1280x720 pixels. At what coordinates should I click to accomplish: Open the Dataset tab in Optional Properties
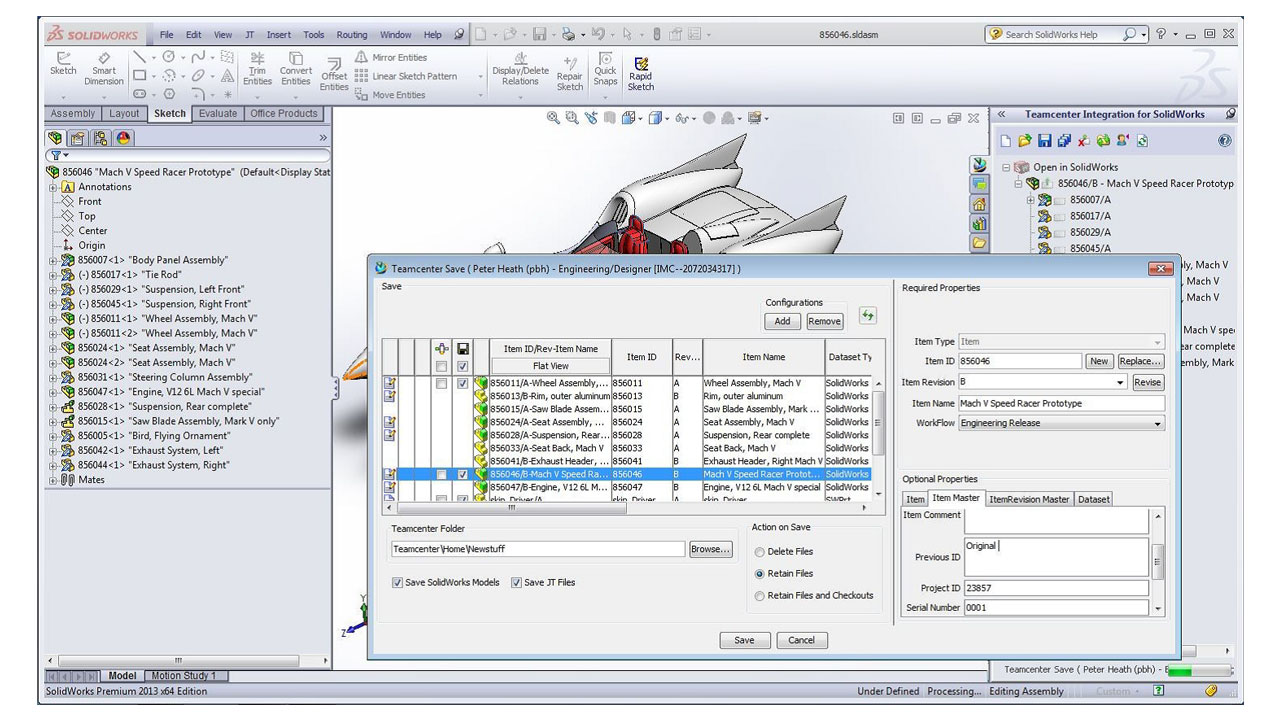point(1093,499)
